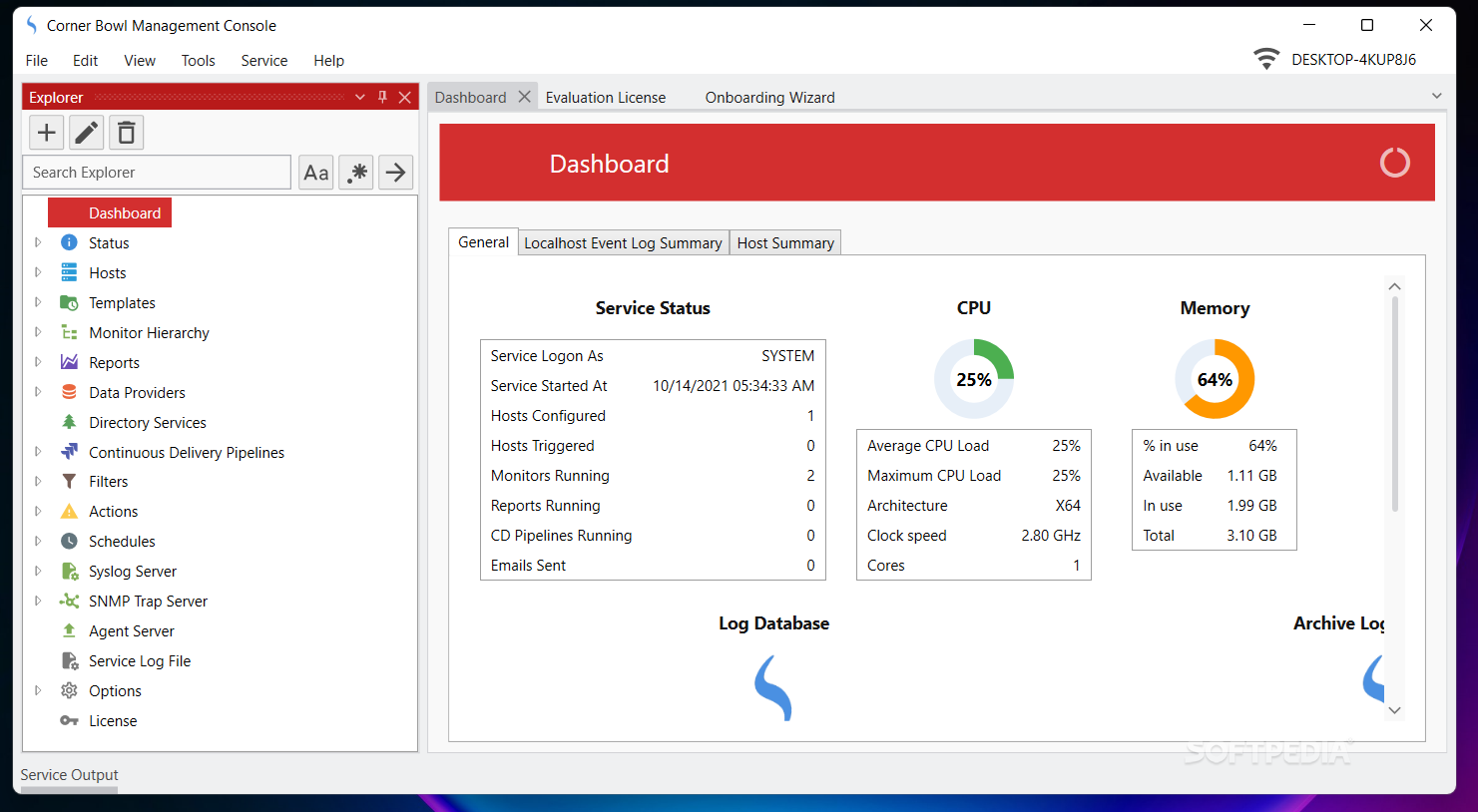Select the Localhost Event Log Summary tab

click(623, 242)
